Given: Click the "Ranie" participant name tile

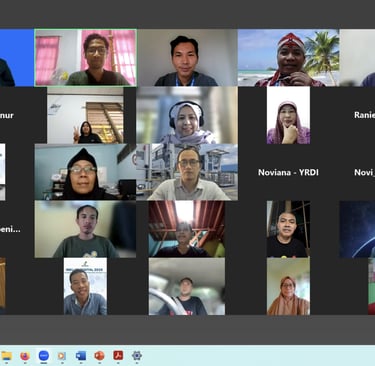Looking at the screenshot, I should coord(364,115).
